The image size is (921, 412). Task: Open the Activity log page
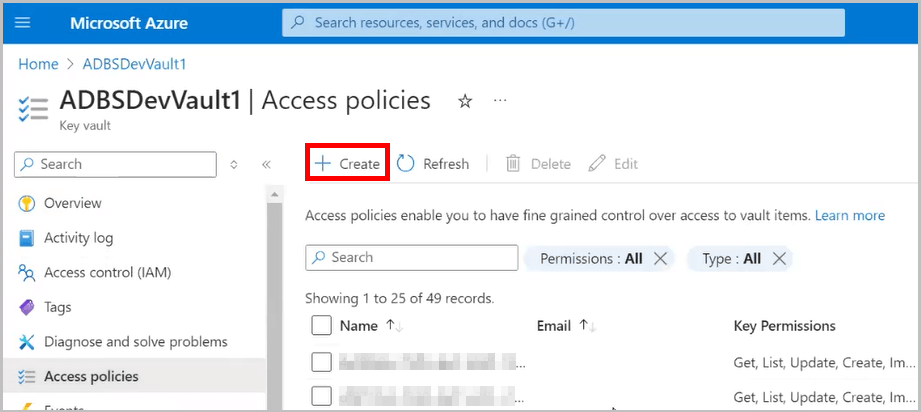78,238
